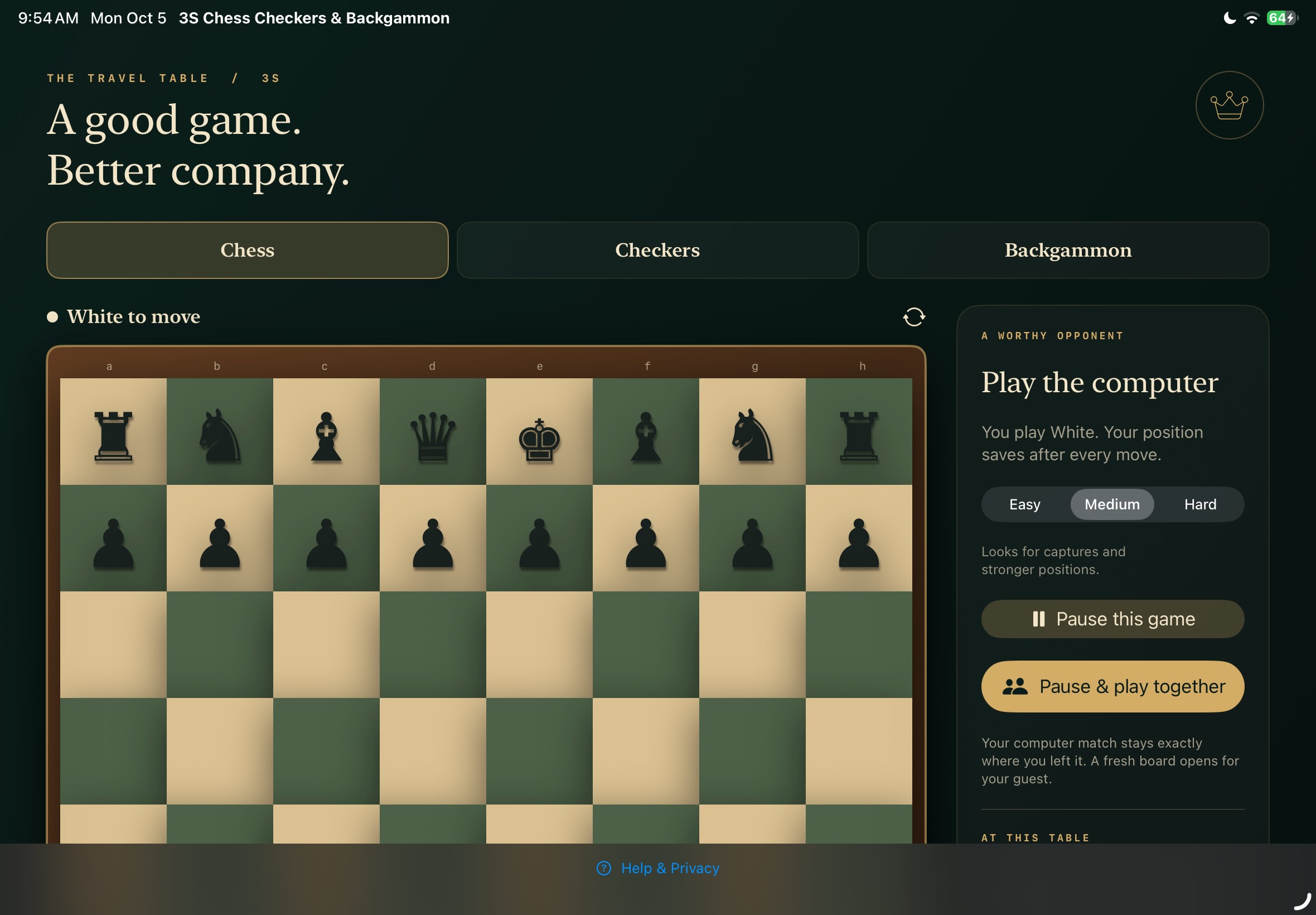Select the black pawn on b-file

pos(220,543)
